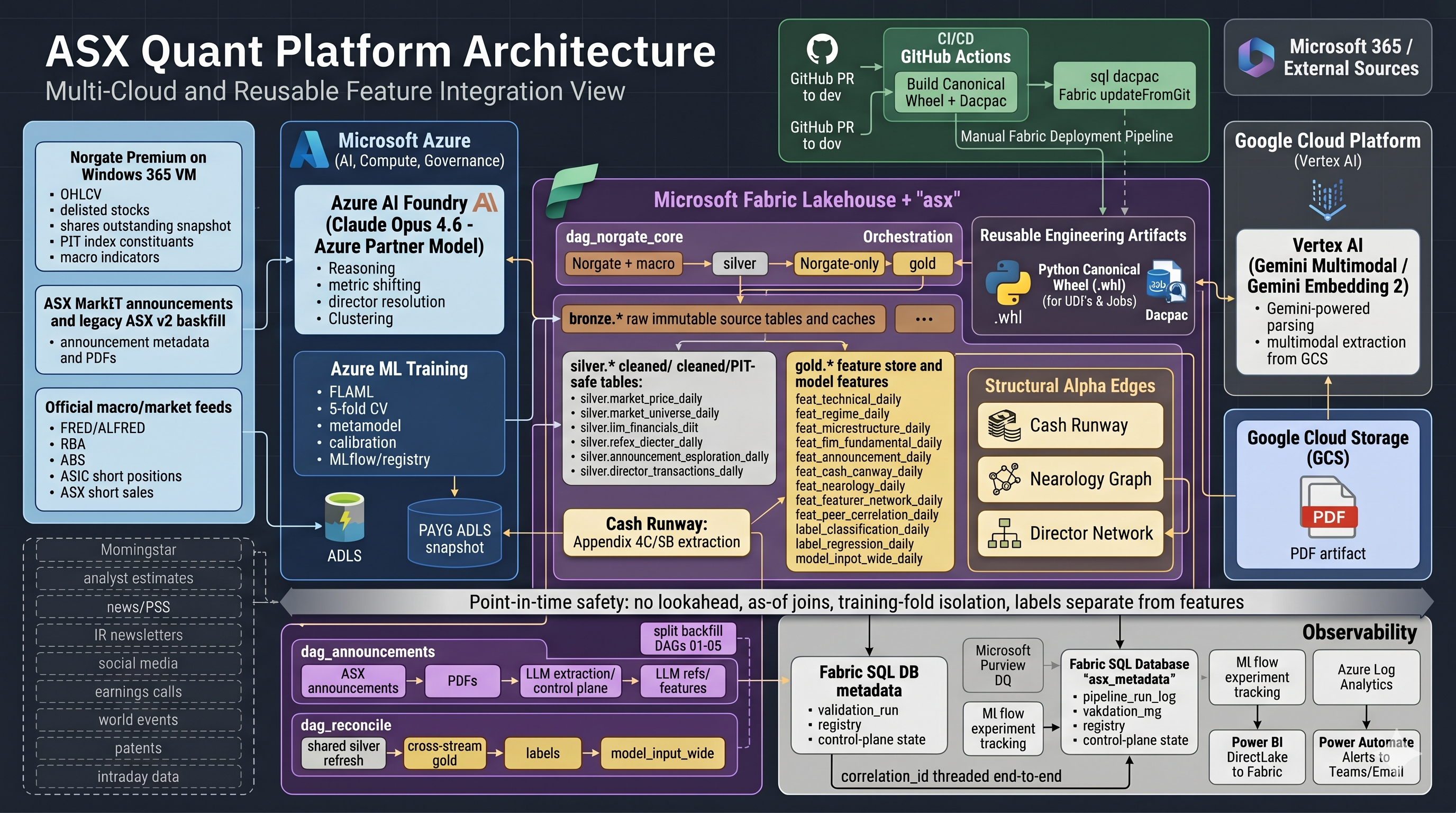Image resolution: width=1456 pixels, height=813 pixels.
Task: Click the Cash Runway money stack icon
Action: point(1004,425)
